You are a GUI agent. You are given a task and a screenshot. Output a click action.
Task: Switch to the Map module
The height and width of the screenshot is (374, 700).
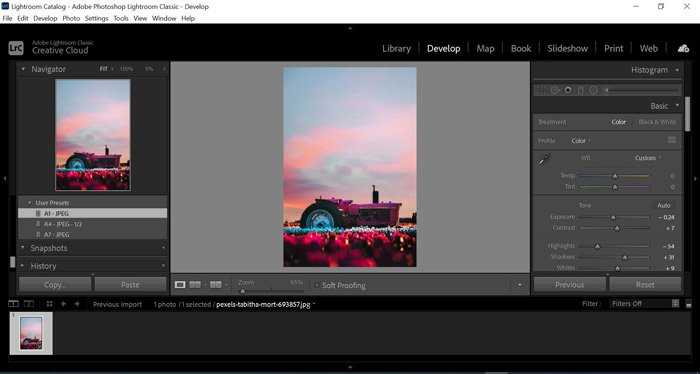point(485,49)
